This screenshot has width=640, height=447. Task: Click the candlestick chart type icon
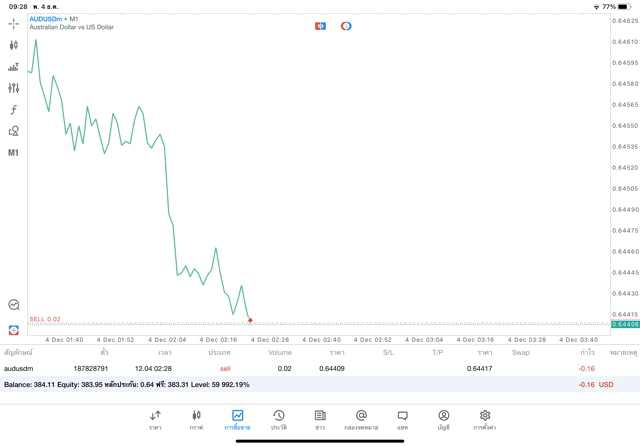(14, 45)
